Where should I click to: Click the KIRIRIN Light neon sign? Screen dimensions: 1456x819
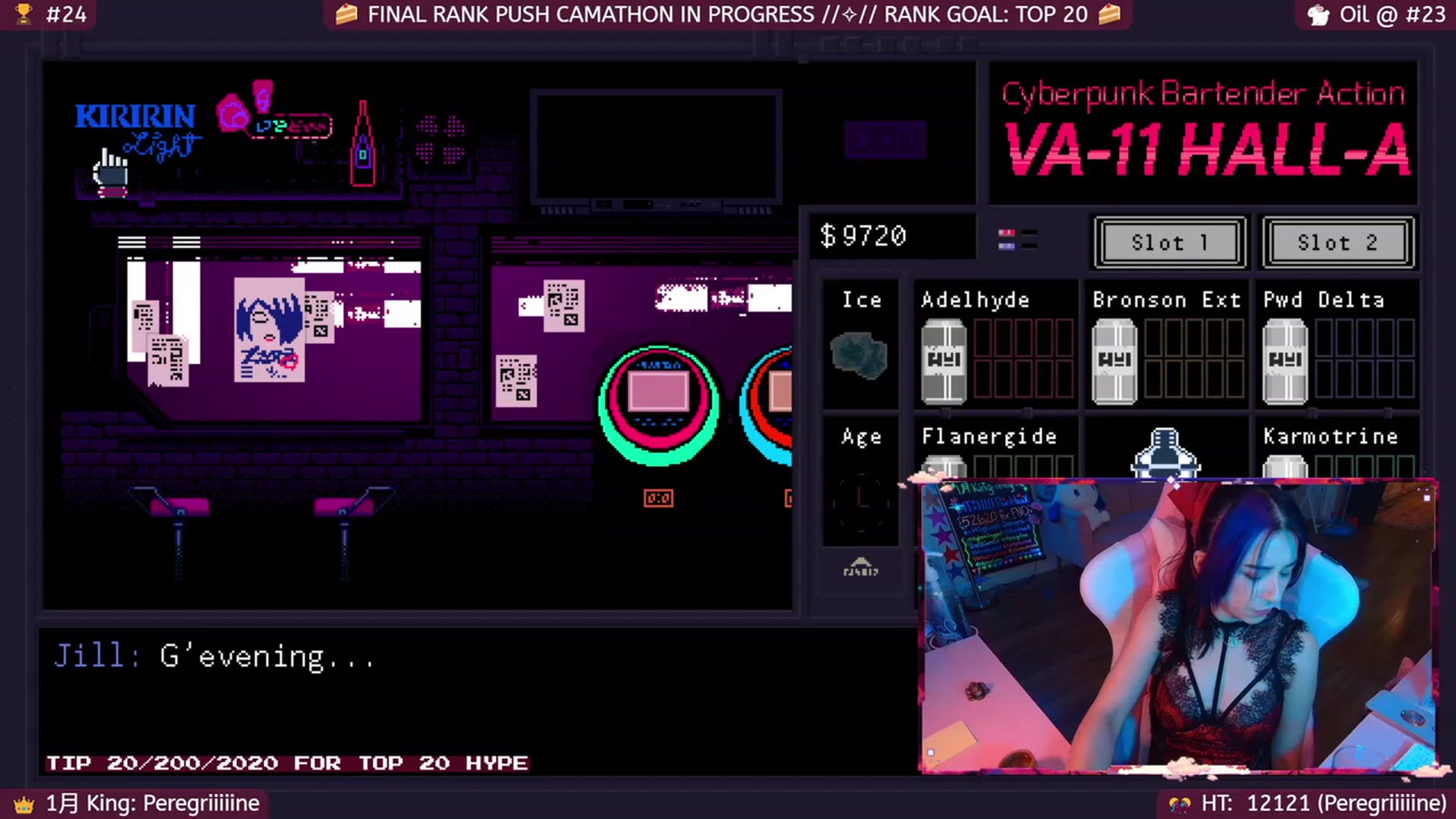click(136, 130)
